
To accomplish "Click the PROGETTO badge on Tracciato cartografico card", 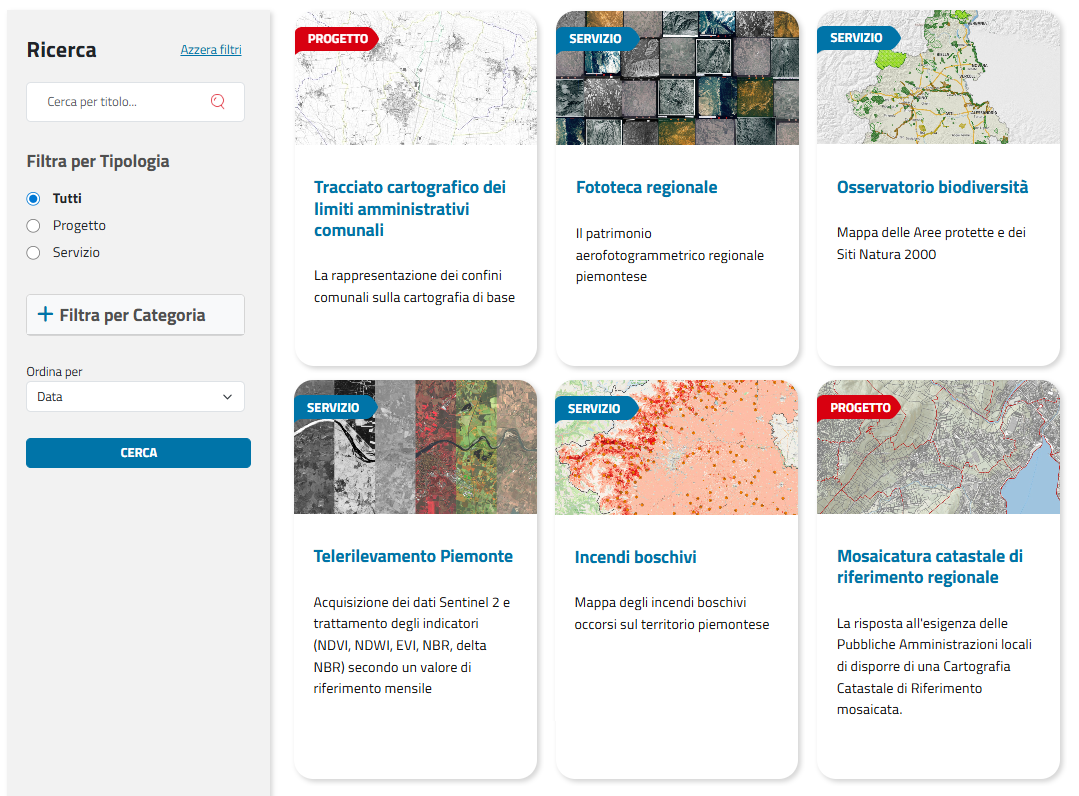I will [336, 39].
